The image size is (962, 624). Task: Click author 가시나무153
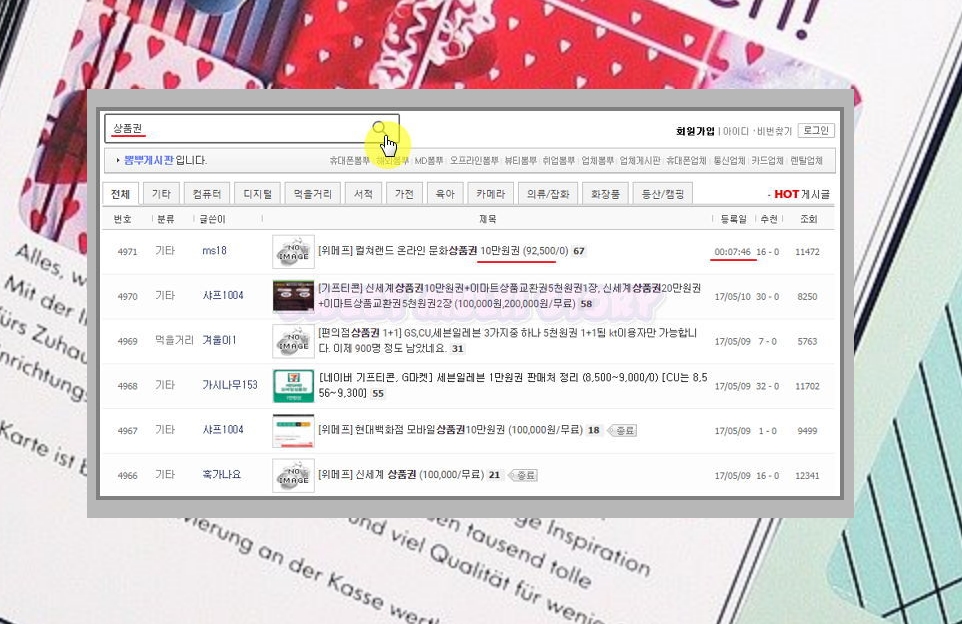(x=230, y=385)
